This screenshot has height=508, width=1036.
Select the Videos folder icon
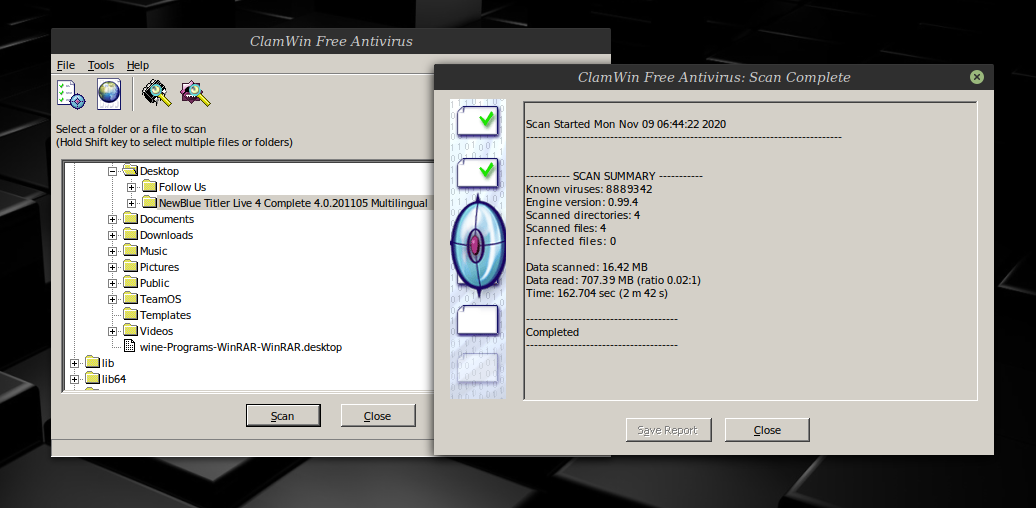coord(130,331)
